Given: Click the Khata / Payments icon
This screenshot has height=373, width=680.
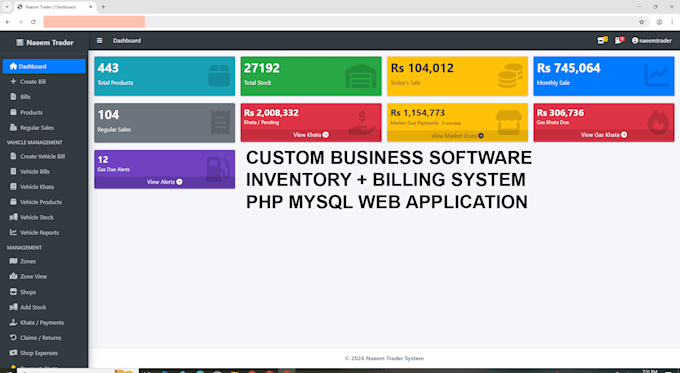Looking at the screenshot, I should [x=13, y=322].
